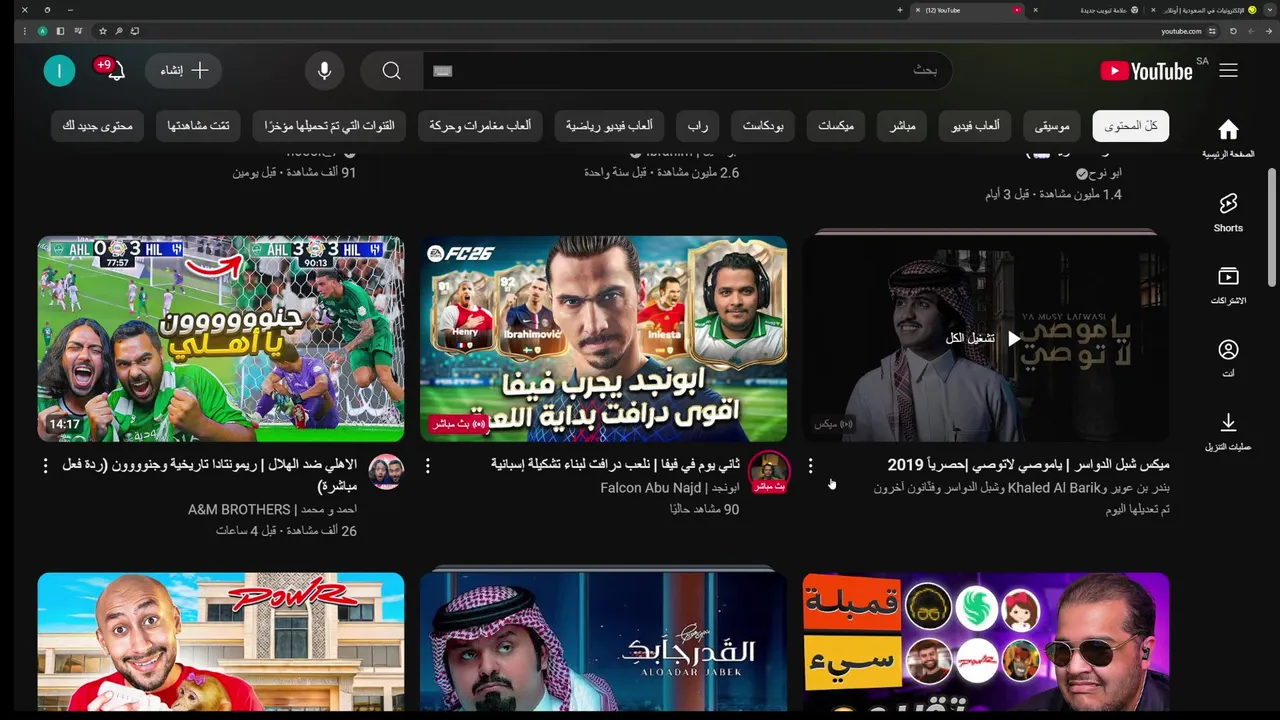Viewport: 1280px width, 720px height.
Task: Select the 'بودكاست' filter chip
Action: [763, 126]
